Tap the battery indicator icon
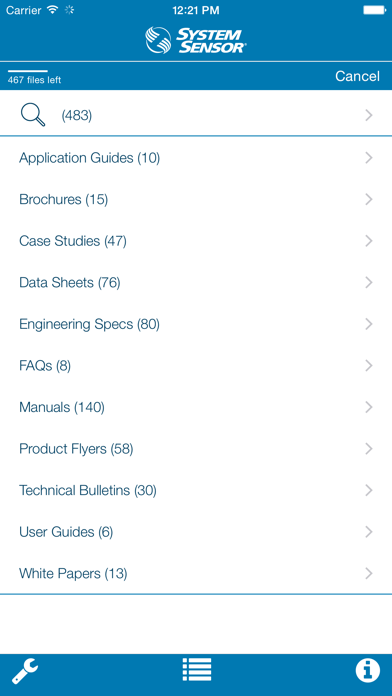392x696 pixels. [x=374, y=10]
